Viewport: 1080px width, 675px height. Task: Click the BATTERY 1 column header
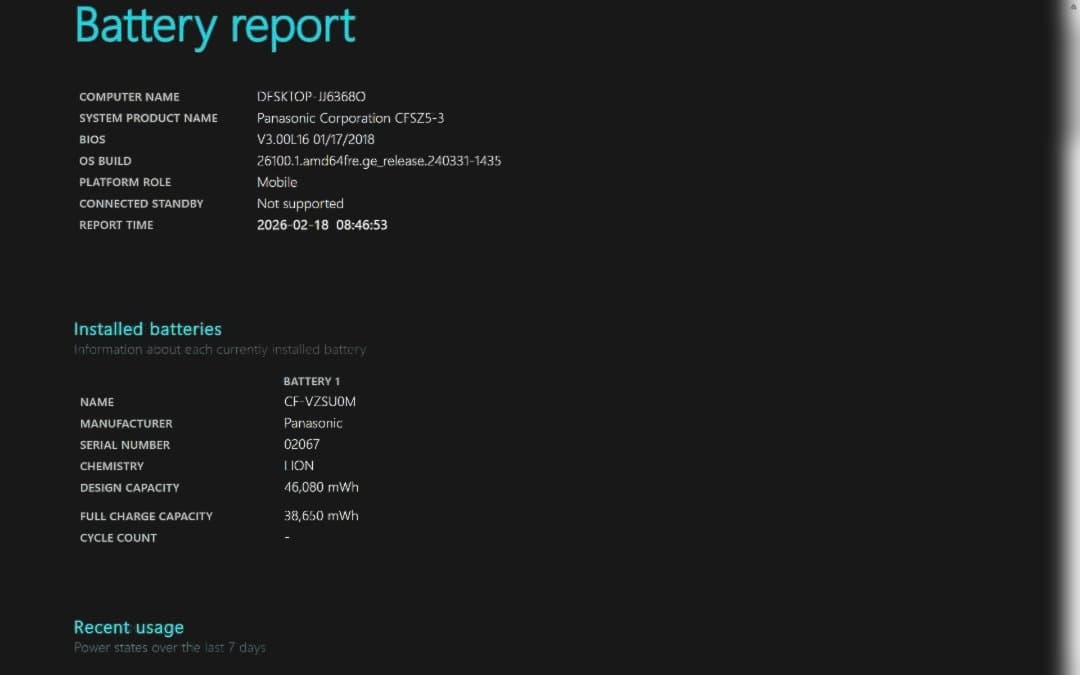[x=312, y=381]
